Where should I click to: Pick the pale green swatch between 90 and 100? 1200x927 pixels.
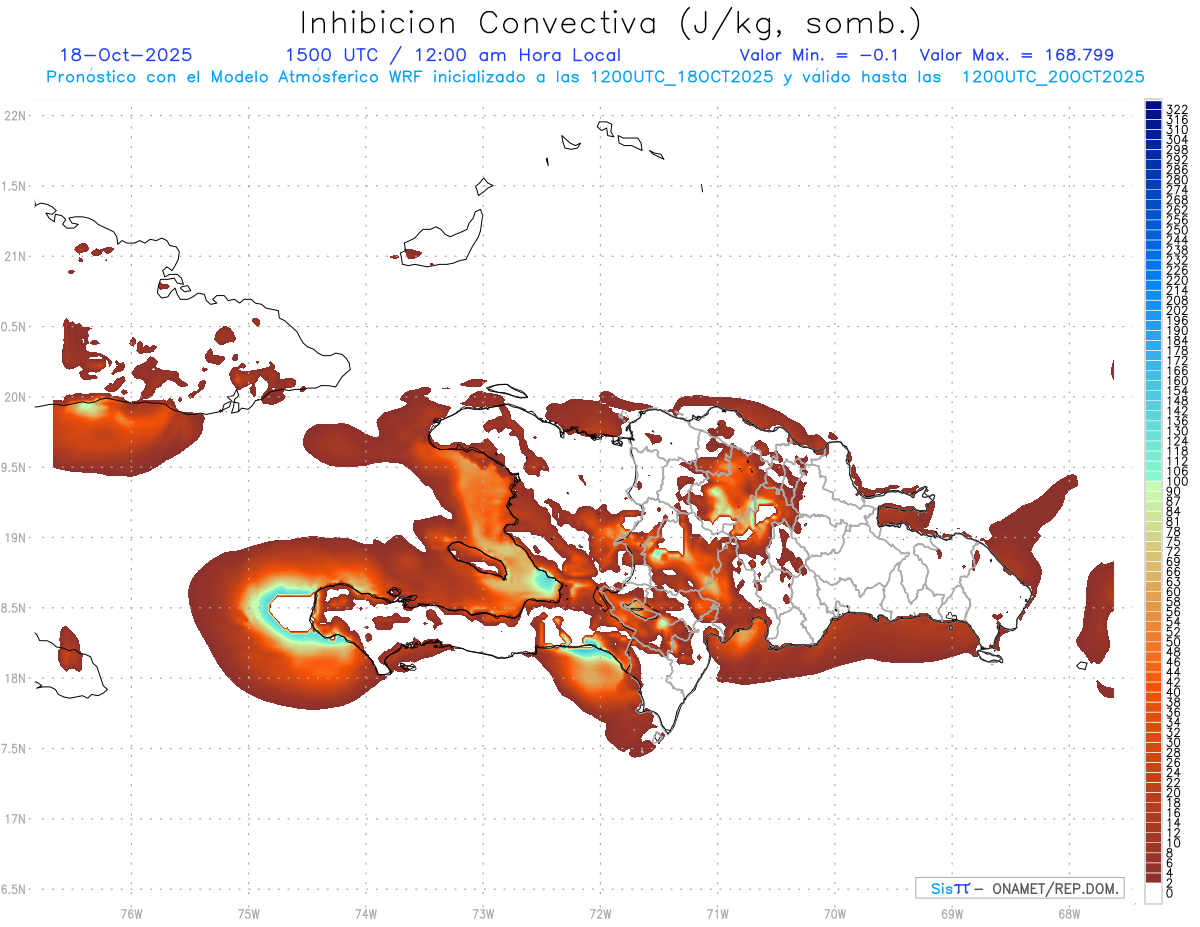click(1154, 487)
